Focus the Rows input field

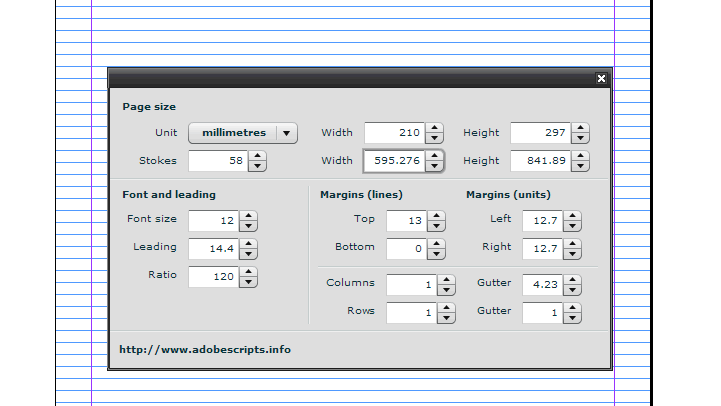pyautogui.click(x=412, y=313)
